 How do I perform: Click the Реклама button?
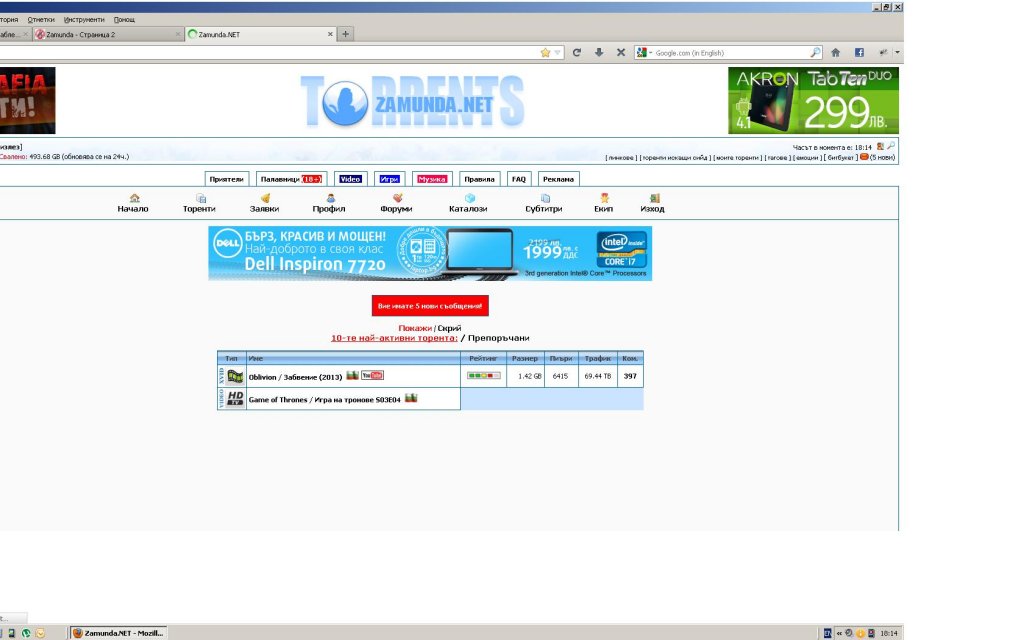point(558,179)
